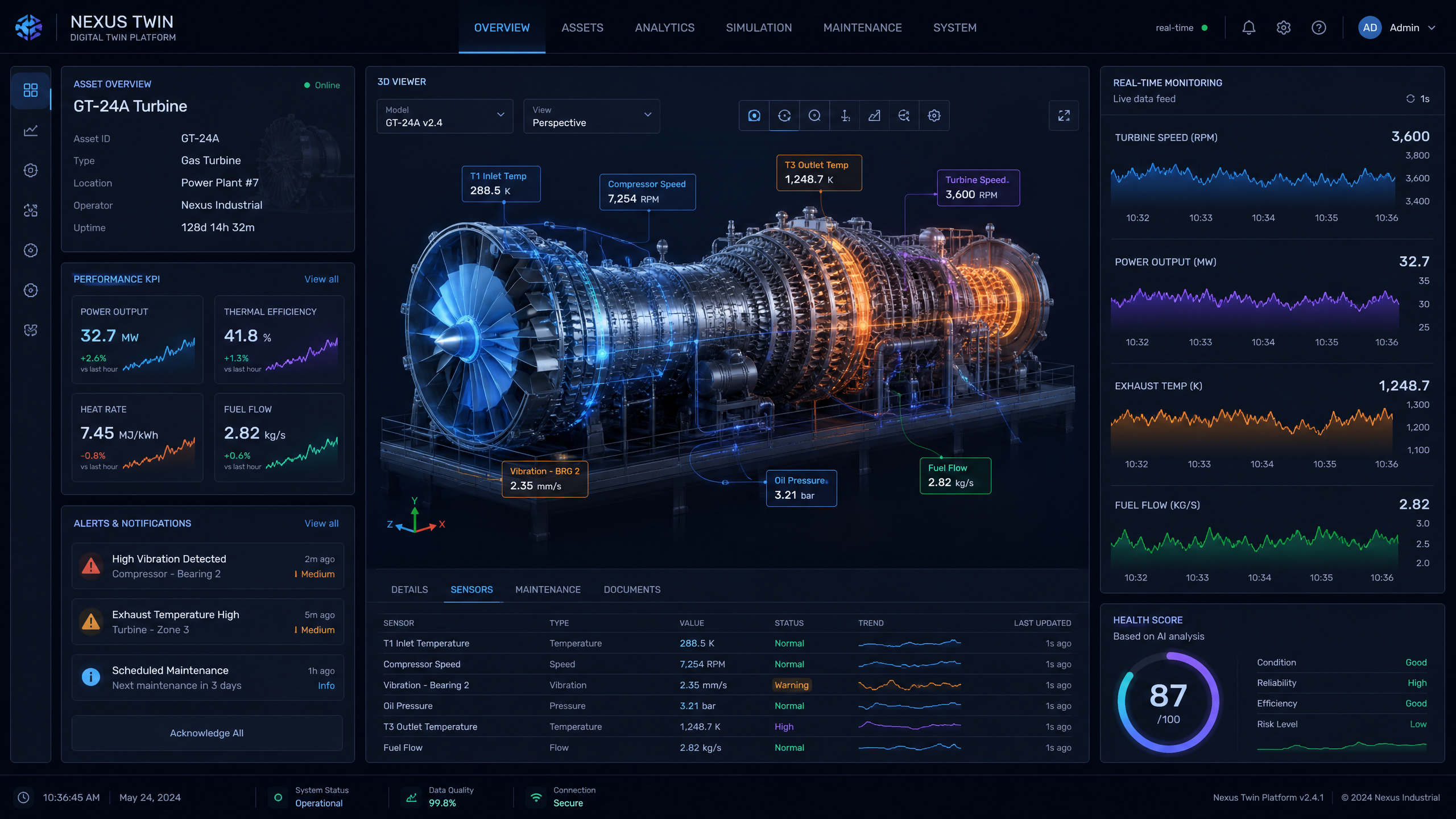Click the Warning status for Vibration - Bearing 2
The image size is (1456, 819).
(791, 685)
